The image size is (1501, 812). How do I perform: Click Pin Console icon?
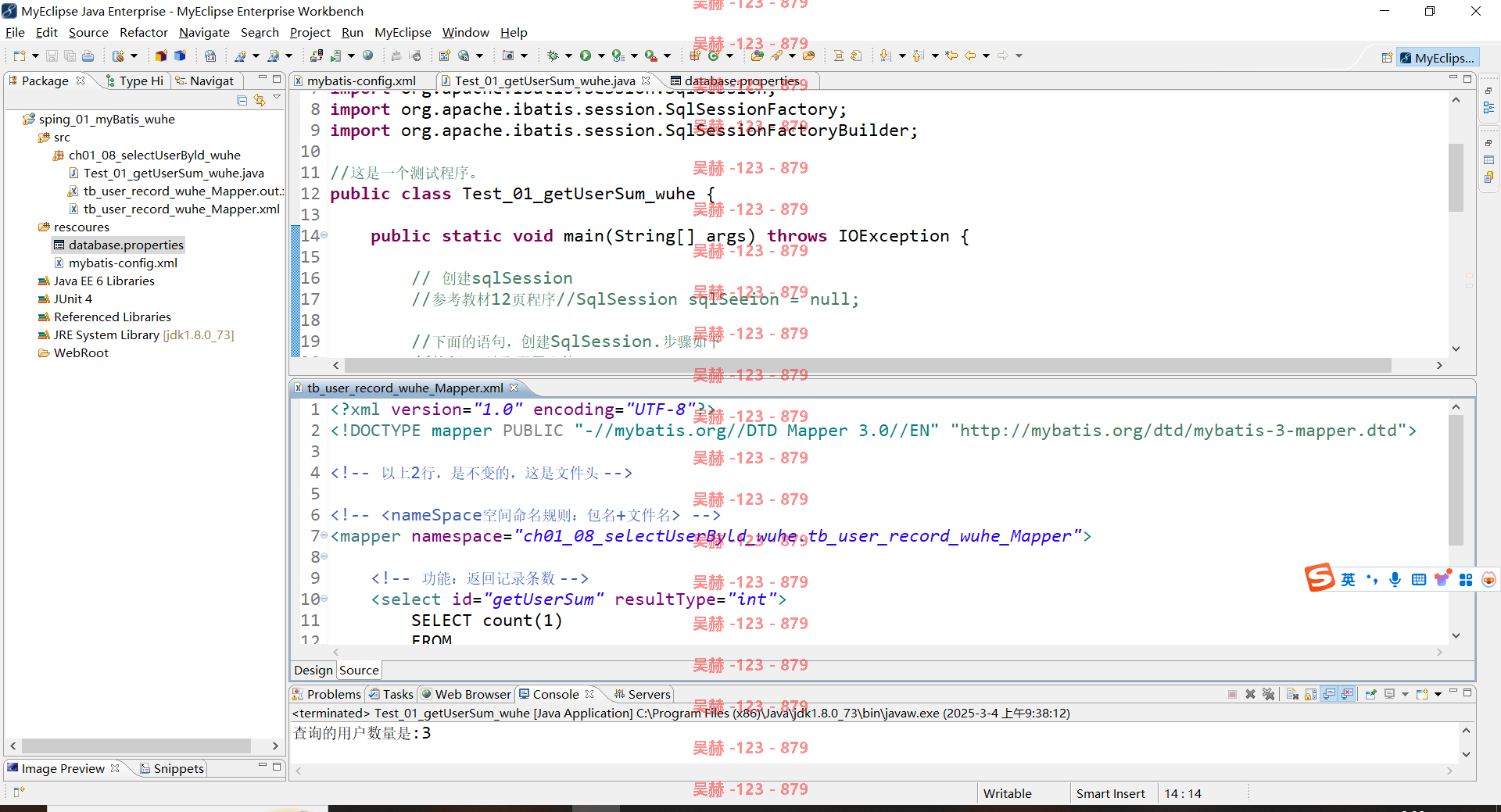tap(1370, 694)
